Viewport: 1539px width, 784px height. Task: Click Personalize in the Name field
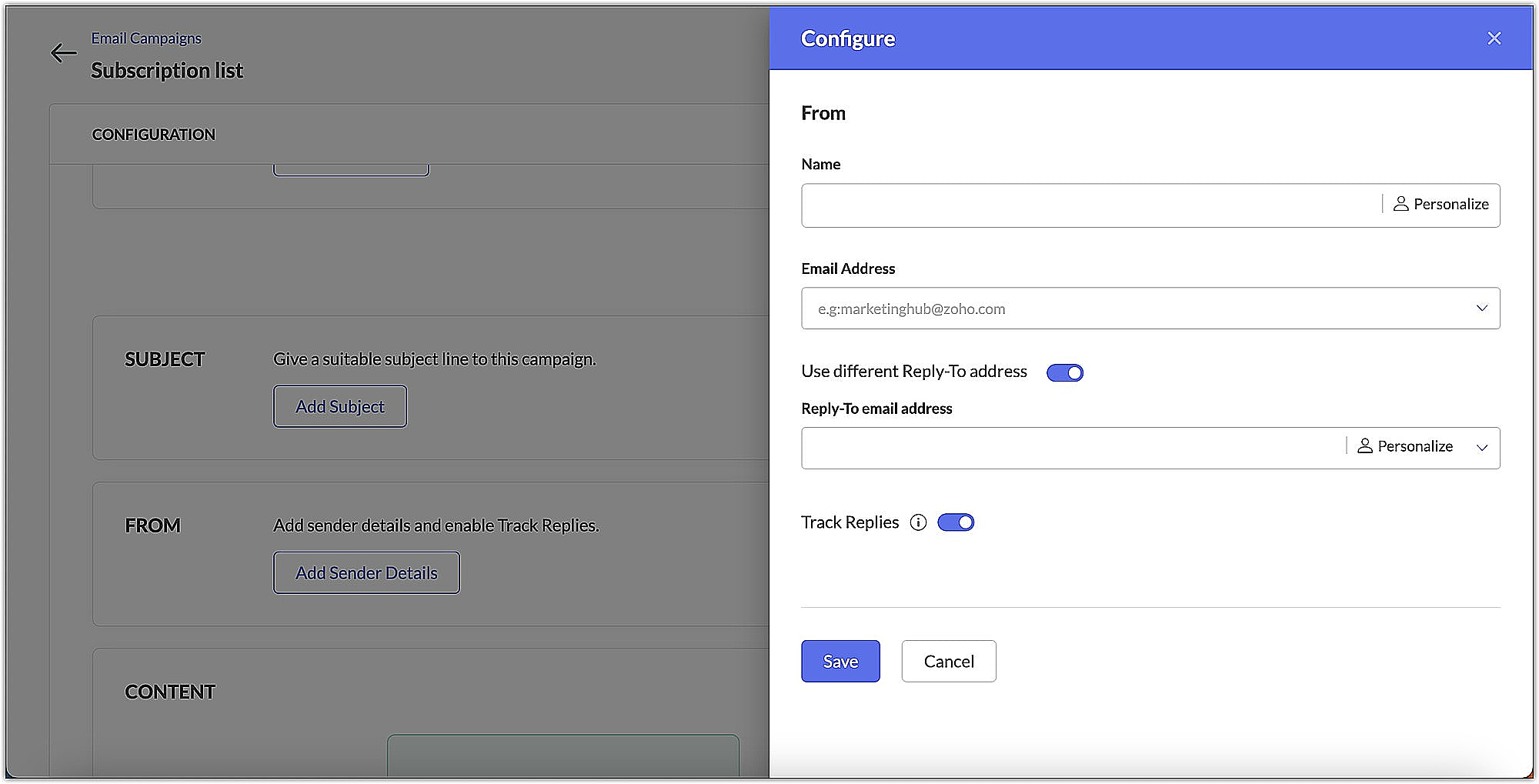(1441, 204)
